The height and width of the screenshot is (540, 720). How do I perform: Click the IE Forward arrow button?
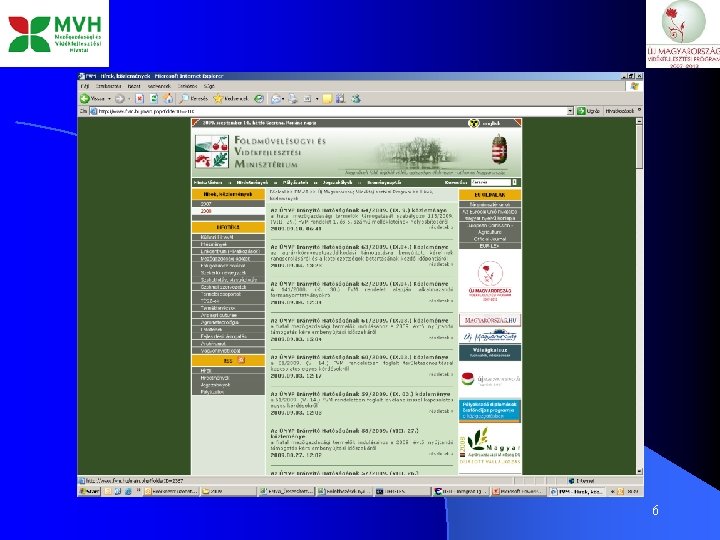(119, 98)
